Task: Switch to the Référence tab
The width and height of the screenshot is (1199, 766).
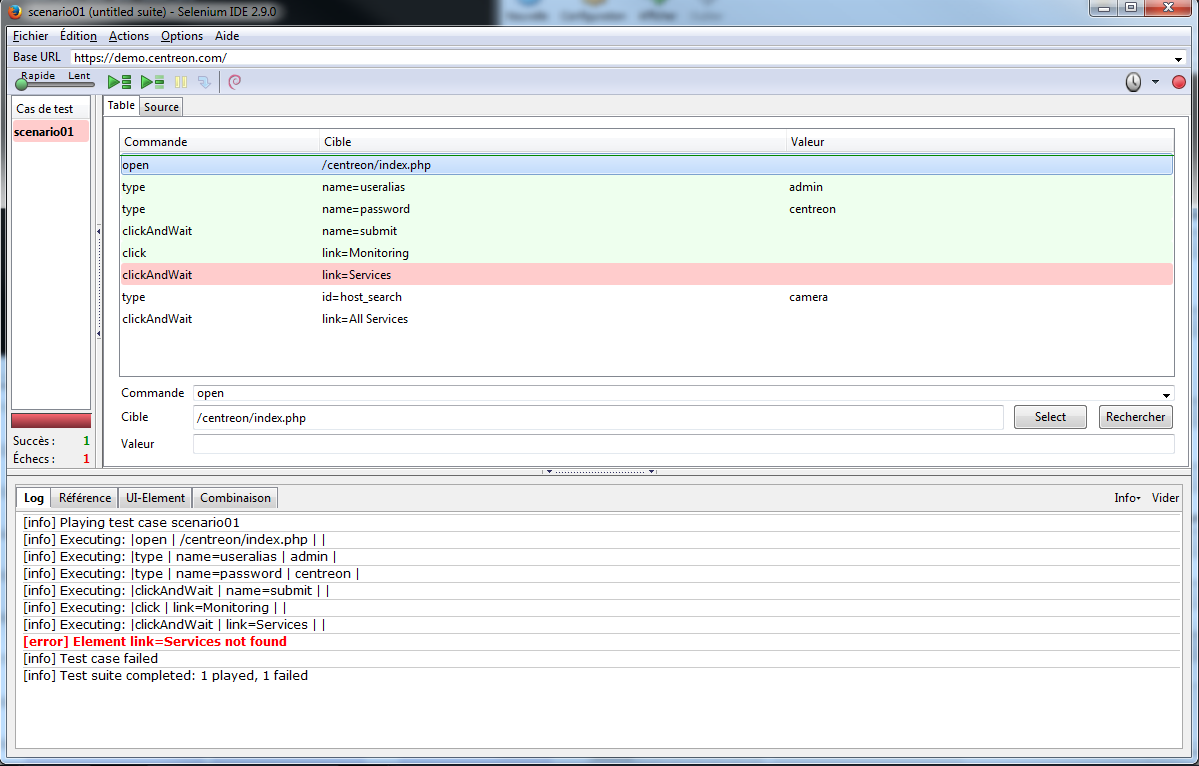Action: [85, 498]
